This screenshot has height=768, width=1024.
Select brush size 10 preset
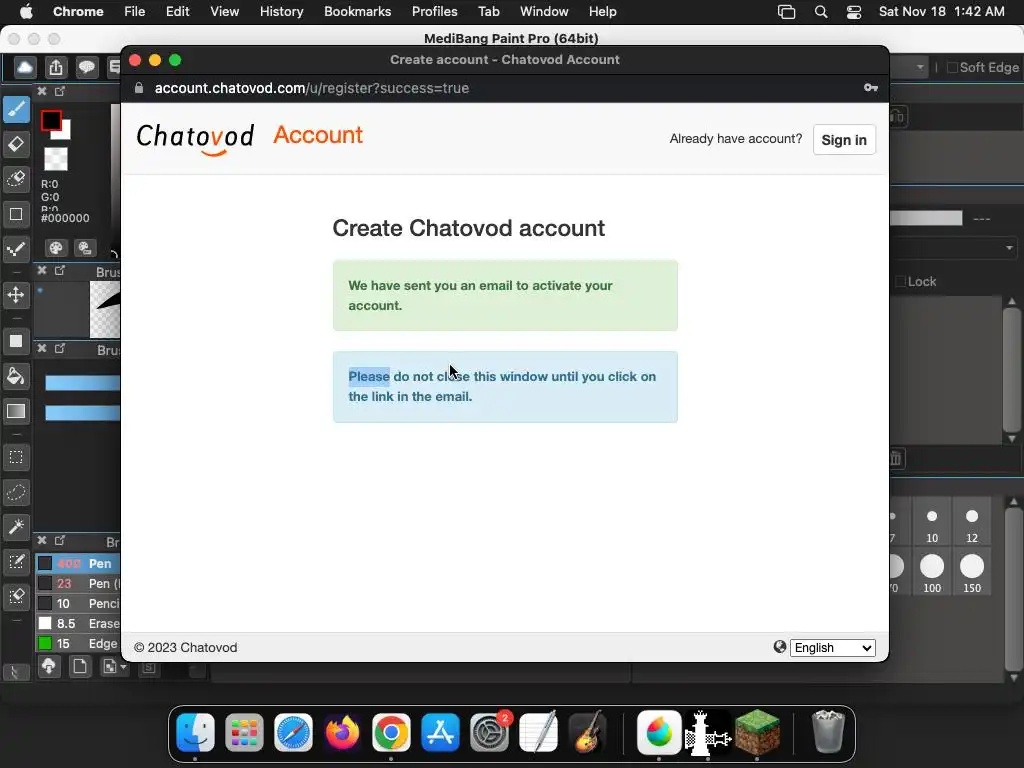(x=932, y=522)
